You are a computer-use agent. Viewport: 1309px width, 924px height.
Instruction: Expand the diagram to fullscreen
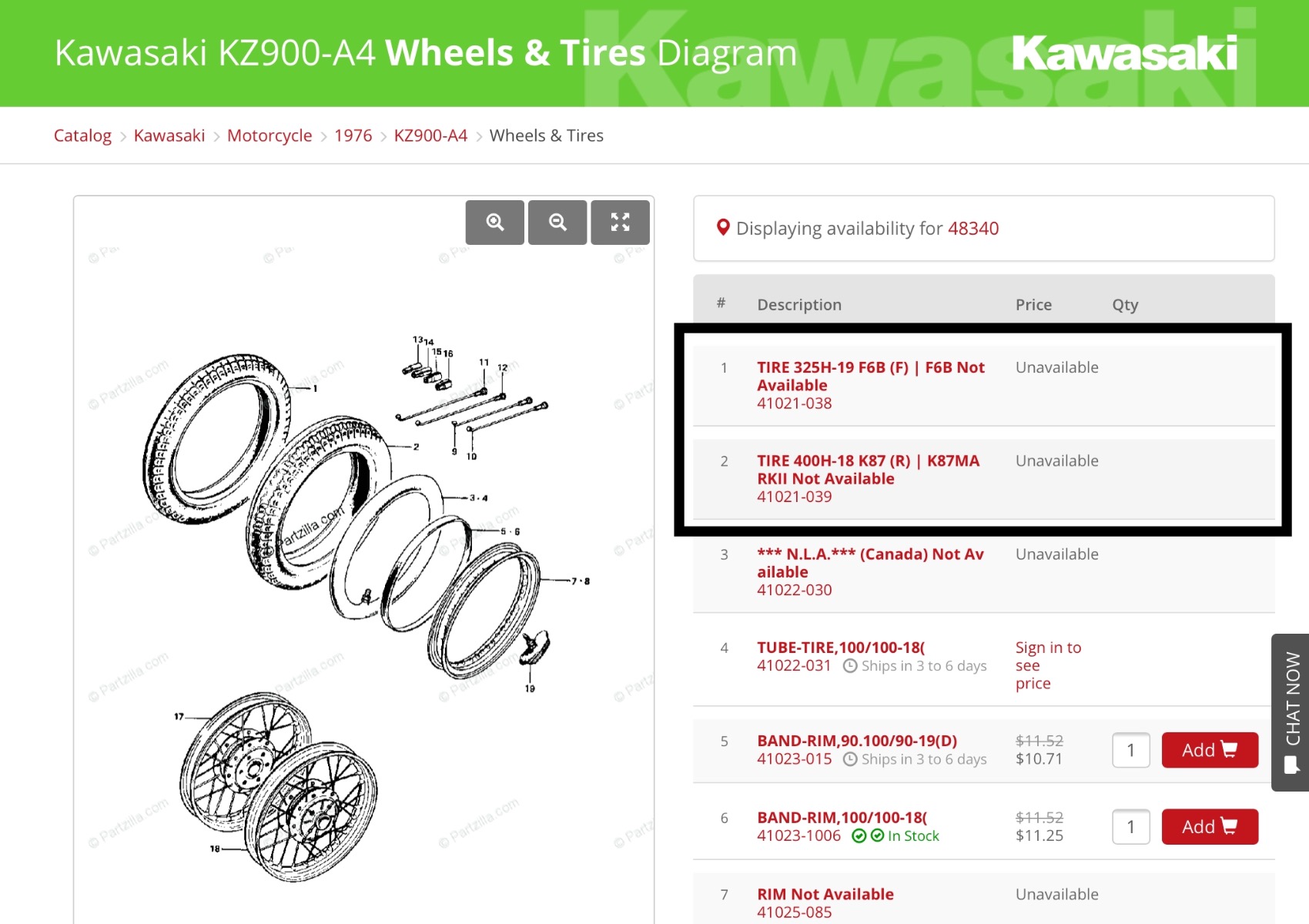[x=620, y=223]
